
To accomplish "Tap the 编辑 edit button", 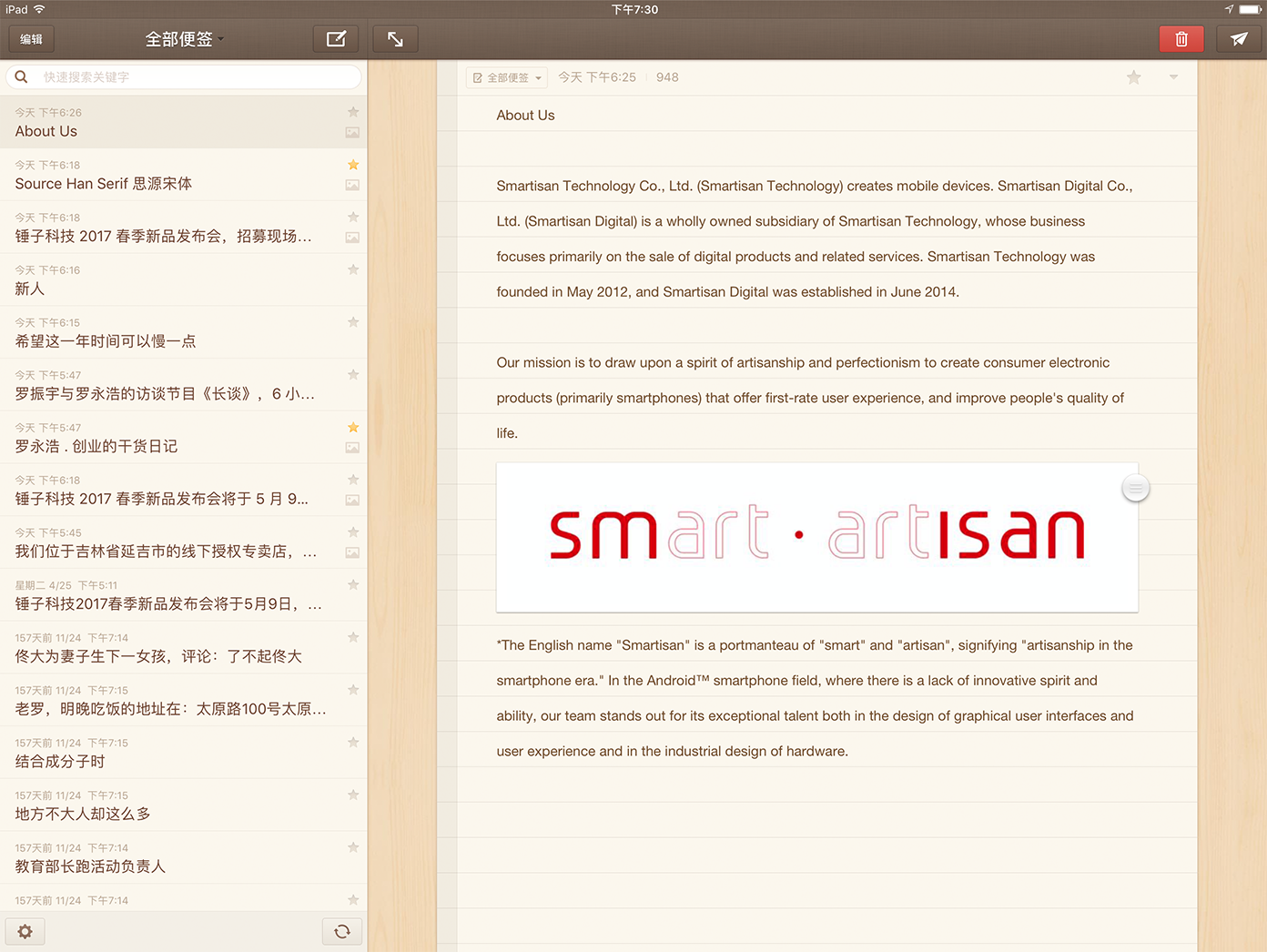I will pos(32,39).
